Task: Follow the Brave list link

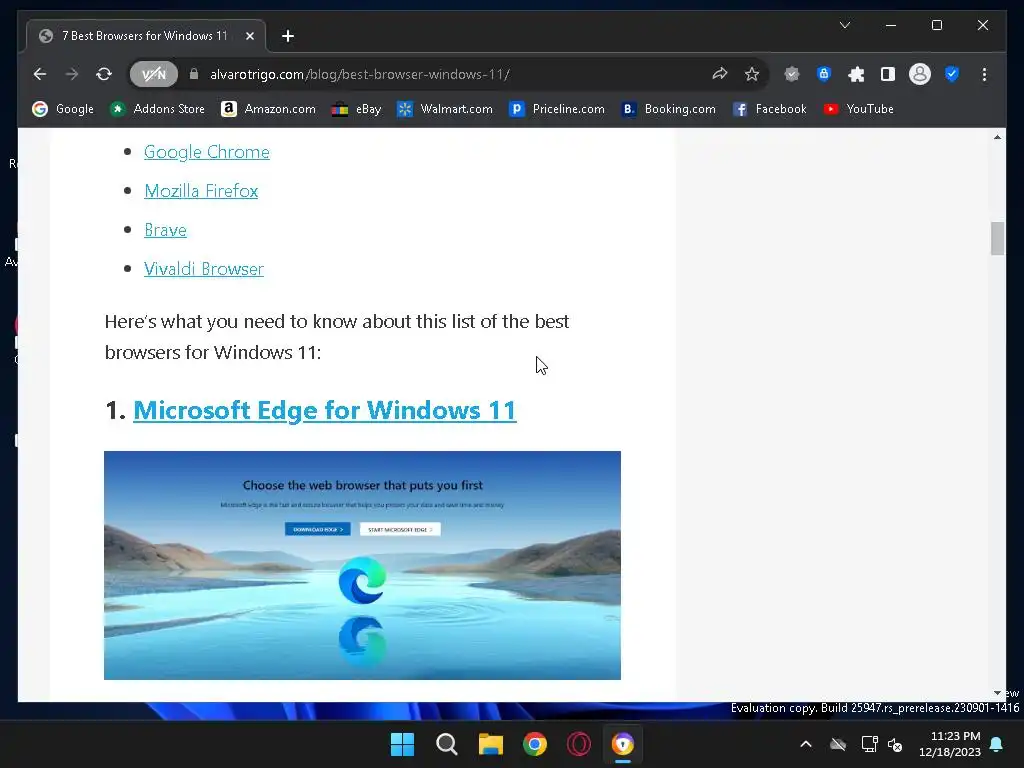Action: (165, 230)
